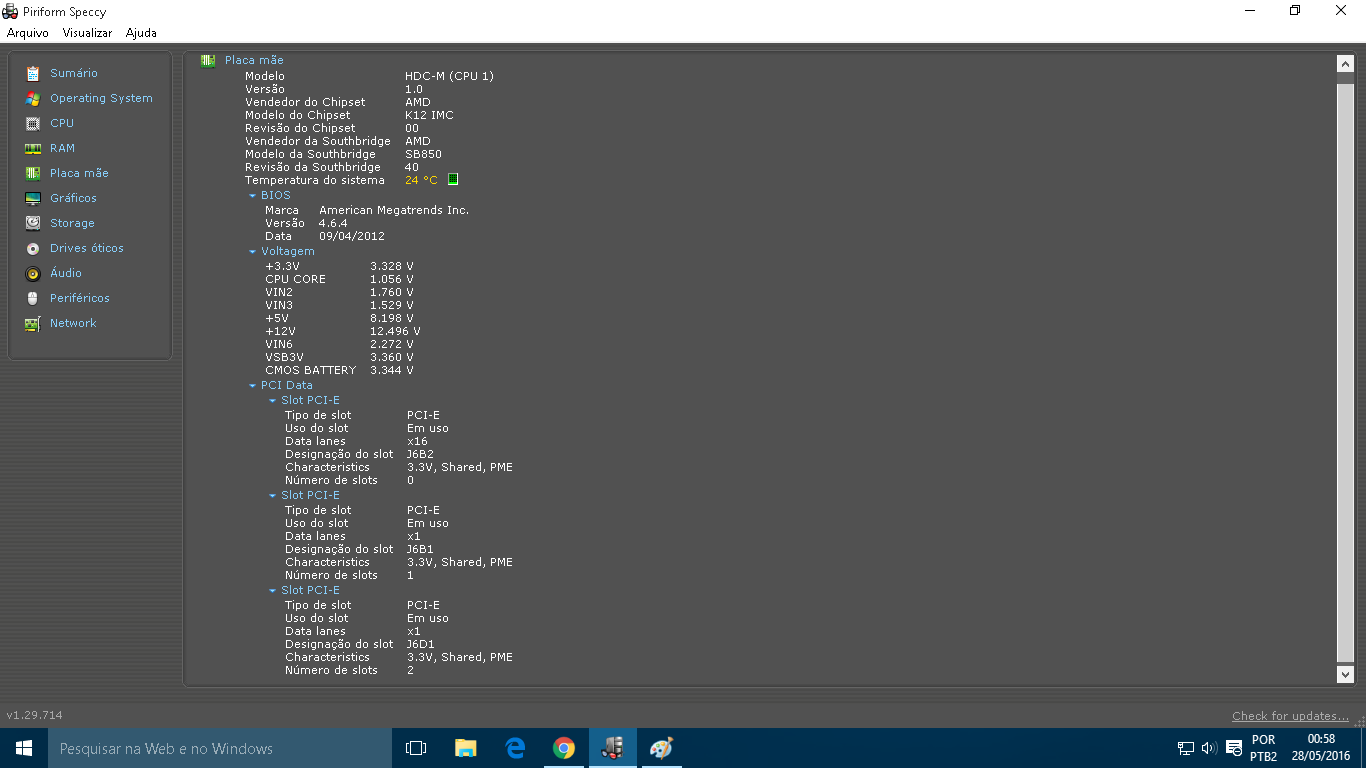This screenshot has height=768, width=1366.
Task: Click the CPU CORE voltage 1.056 V
Action: pos(391,279)
